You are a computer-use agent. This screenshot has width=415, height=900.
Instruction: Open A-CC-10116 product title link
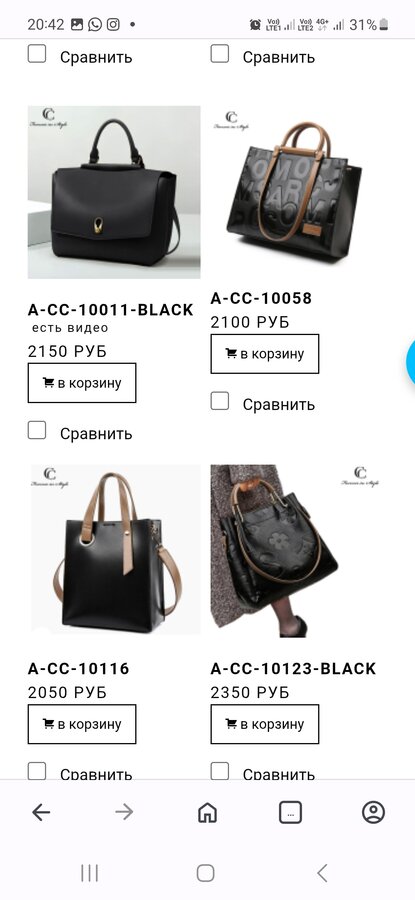79,668
